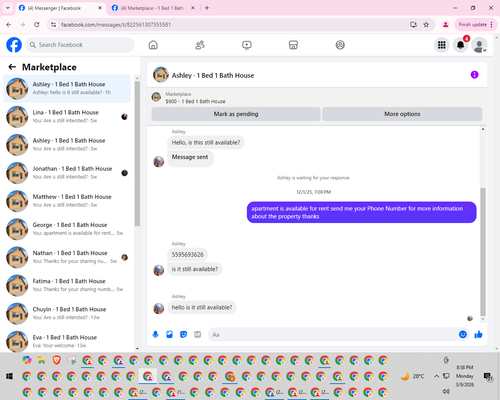Open the Groups icon in top navigation

[340, 45]
